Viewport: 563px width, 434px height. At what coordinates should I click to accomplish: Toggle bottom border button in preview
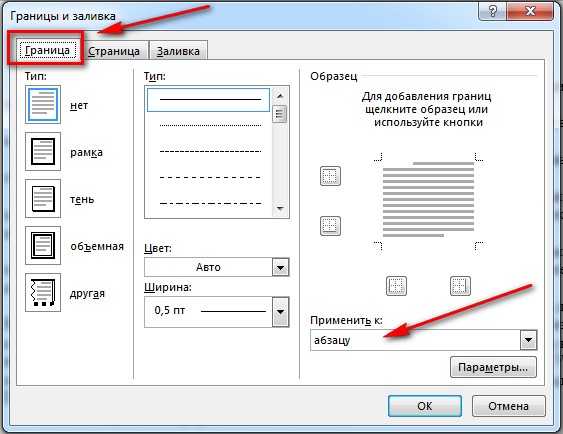pos(330,226)
